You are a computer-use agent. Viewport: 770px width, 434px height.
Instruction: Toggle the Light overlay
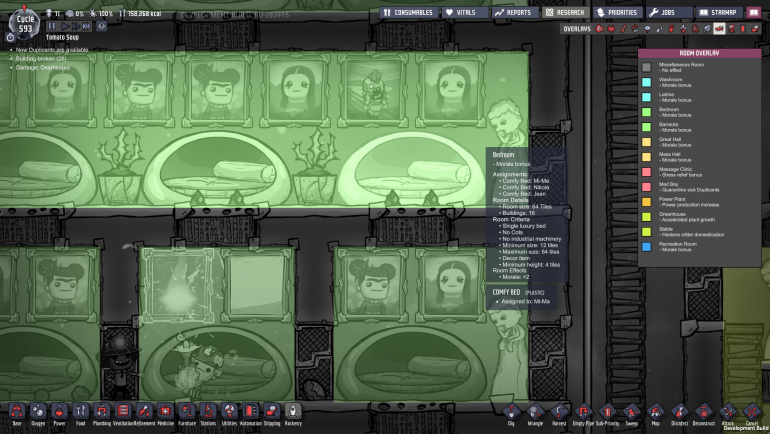coord(647,29)
